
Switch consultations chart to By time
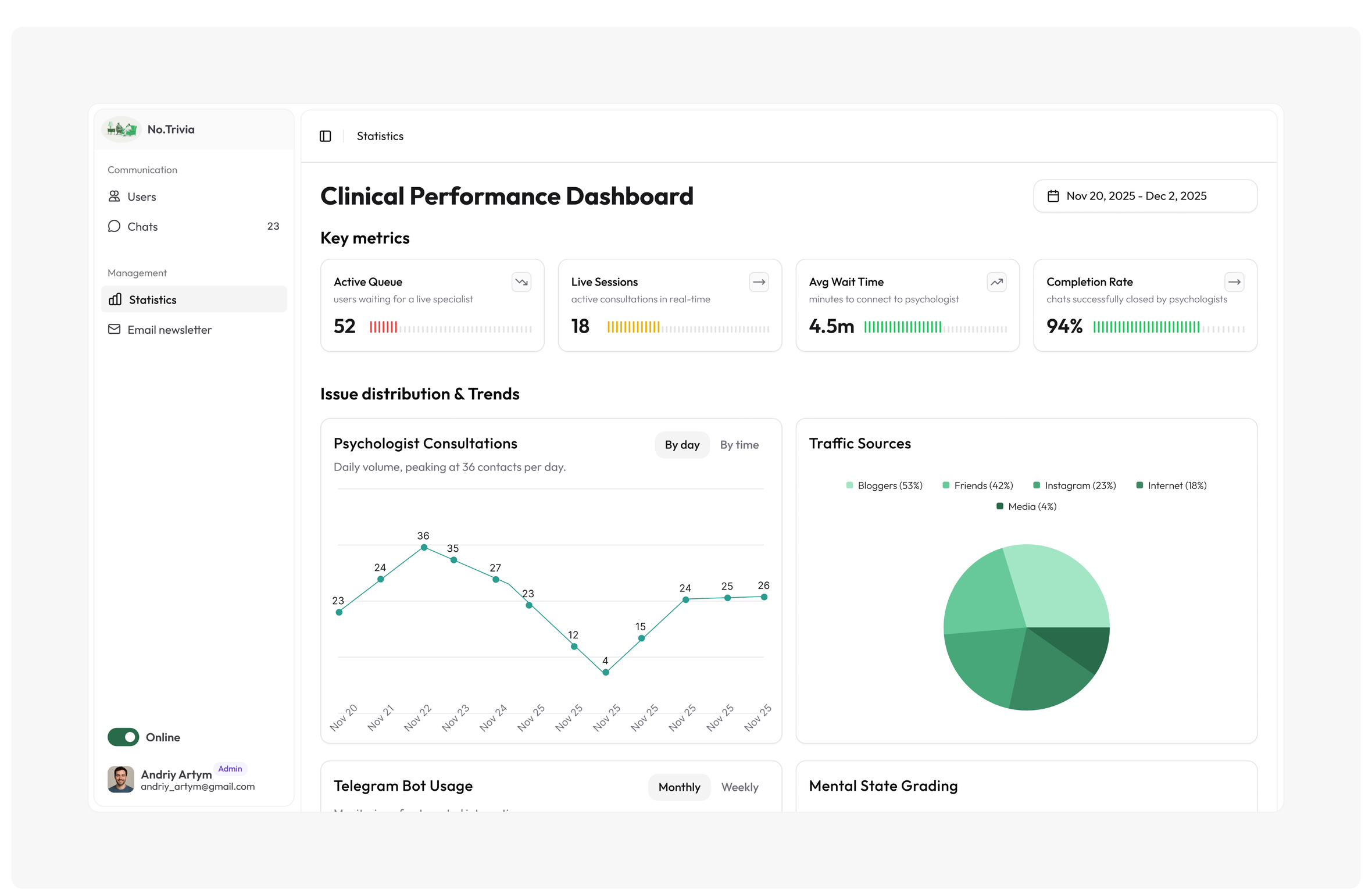click(x=739, y=445)
